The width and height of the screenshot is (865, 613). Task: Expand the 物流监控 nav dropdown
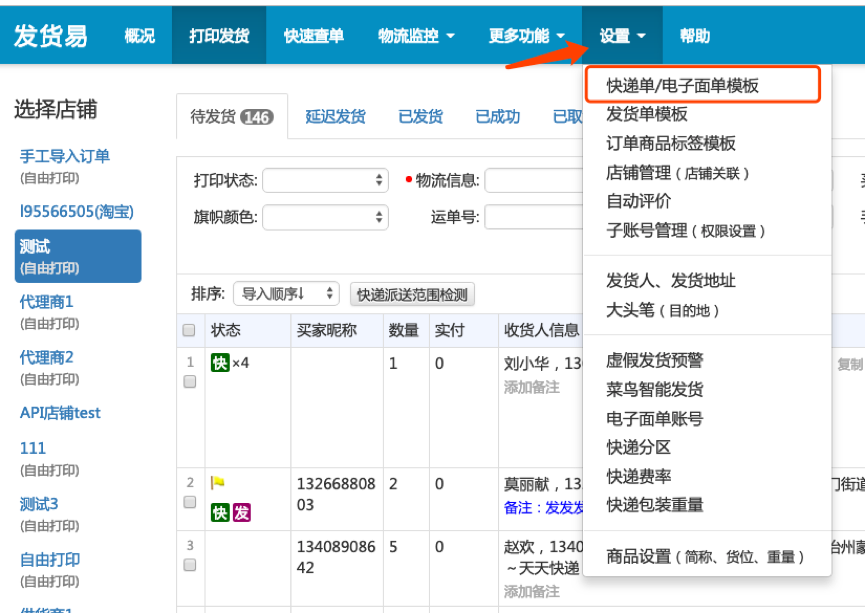417,36
